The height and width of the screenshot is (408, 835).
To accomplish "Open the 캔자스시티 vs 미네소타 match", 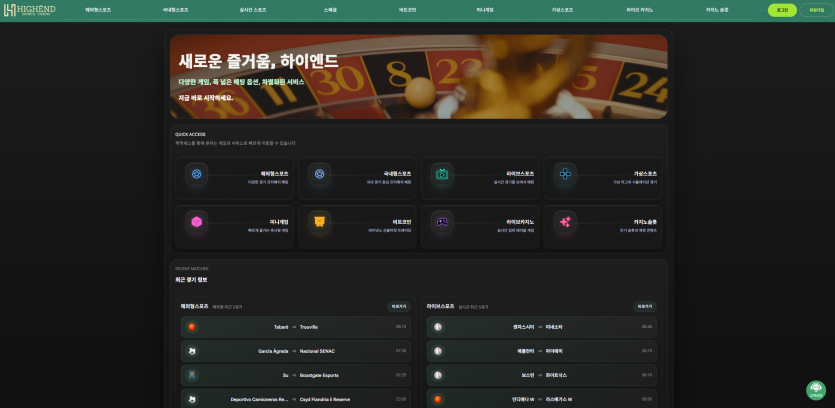I will click(x=542, y=327).
